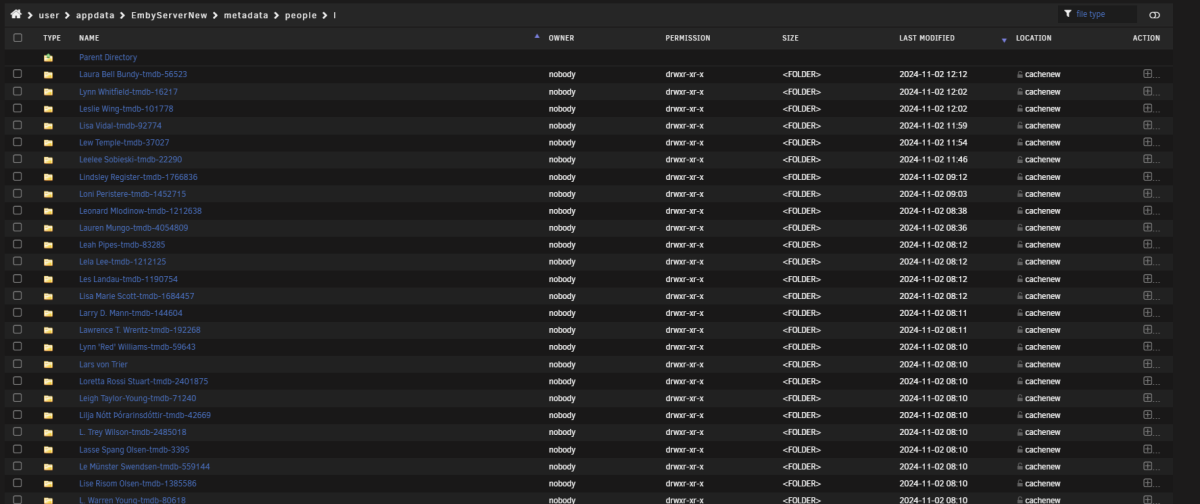The image size is (1200, 504).
Task: Open folder Lise Risom Olsen-tmdb-1385586
Action: pos(138,483)
